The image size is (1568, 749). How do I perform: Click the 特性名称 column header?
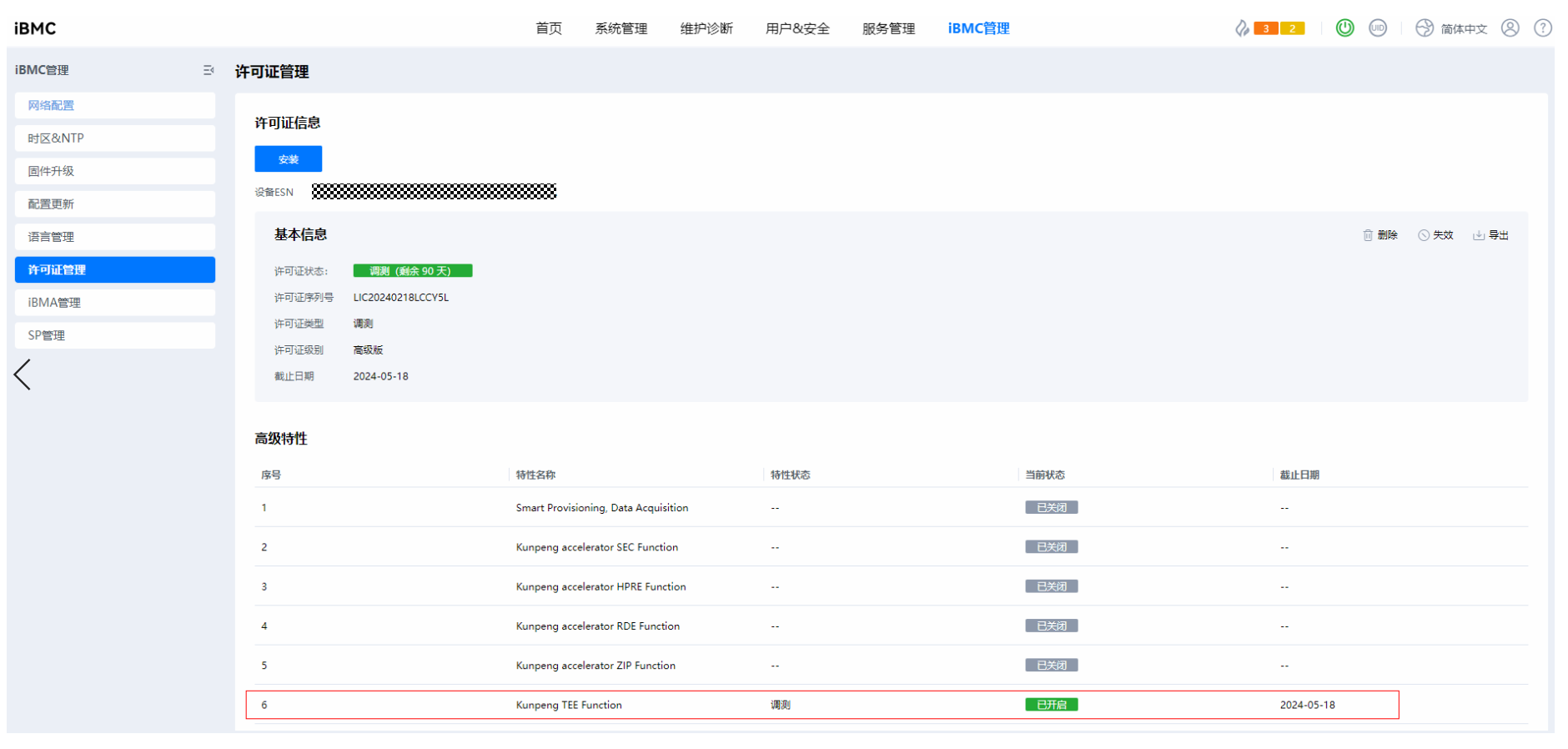coord(535,475)
